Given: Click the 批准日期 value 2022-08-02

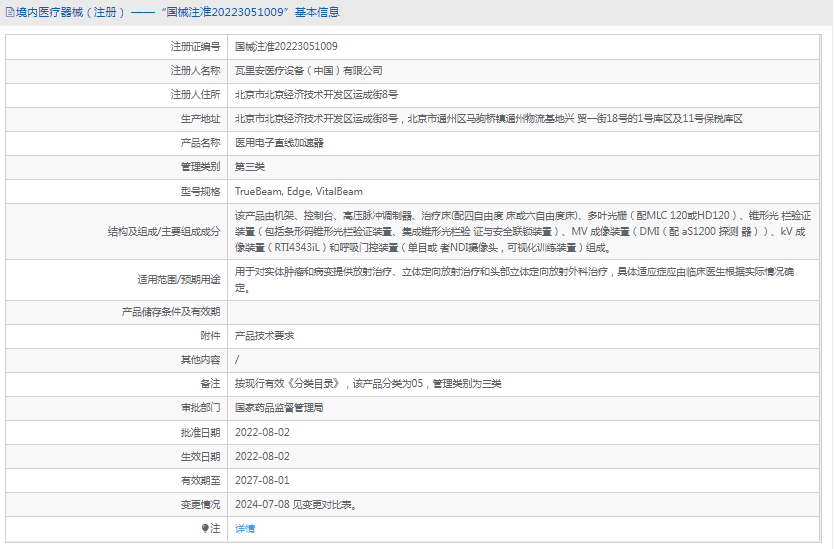Looking at the screenshot, I should pos(262,432).
